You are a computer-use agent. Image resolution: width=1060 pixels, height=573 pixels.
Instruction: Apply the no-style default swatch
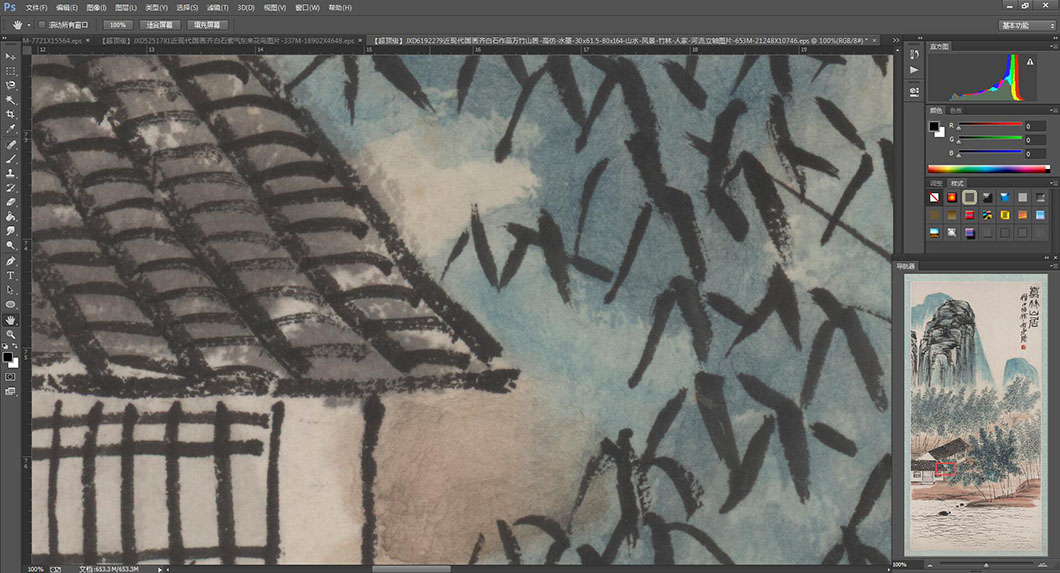(934, 197)
